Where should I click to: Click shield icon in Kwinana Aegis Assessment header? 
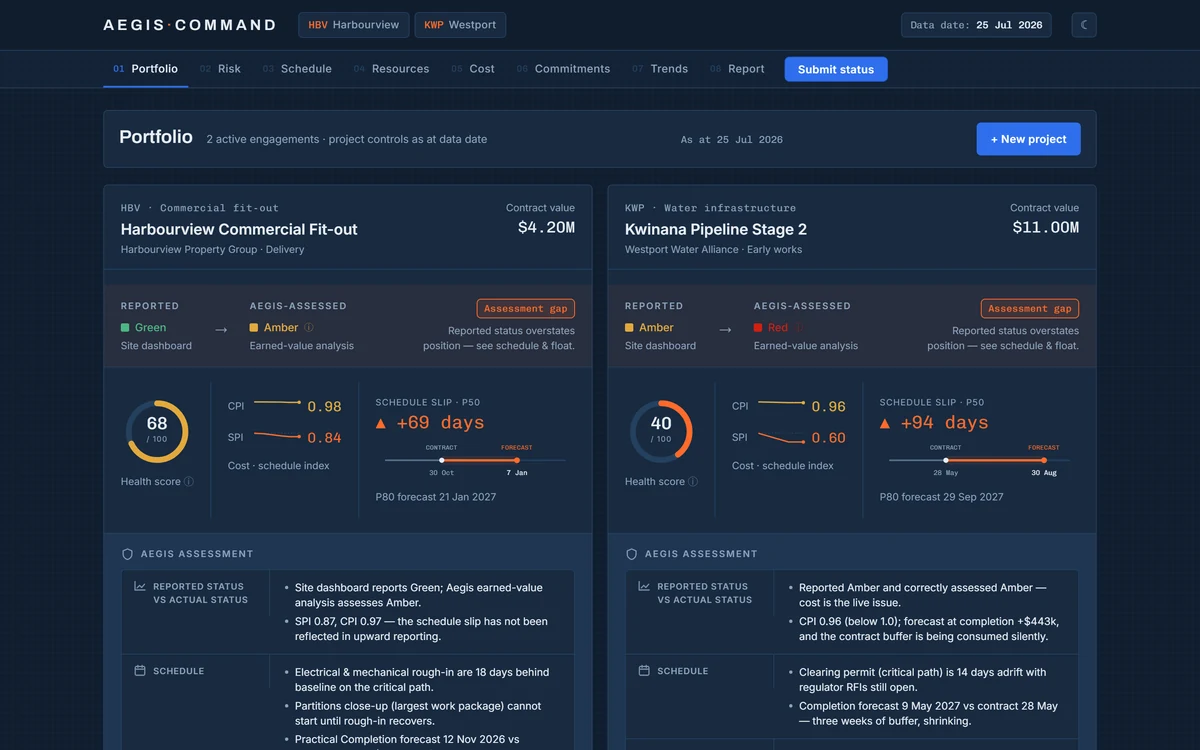[x=631, y=553]
